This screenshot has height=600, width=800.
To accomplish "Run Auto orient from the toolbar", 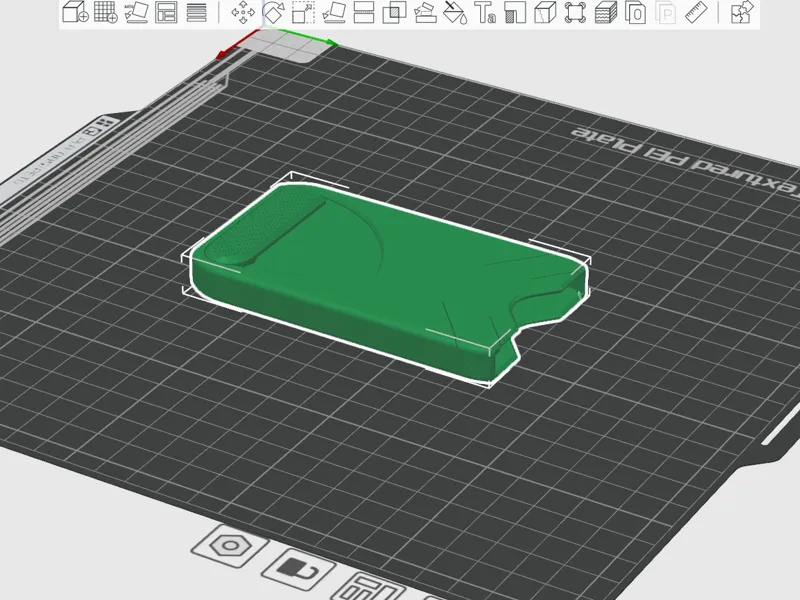I will (136, 12).
